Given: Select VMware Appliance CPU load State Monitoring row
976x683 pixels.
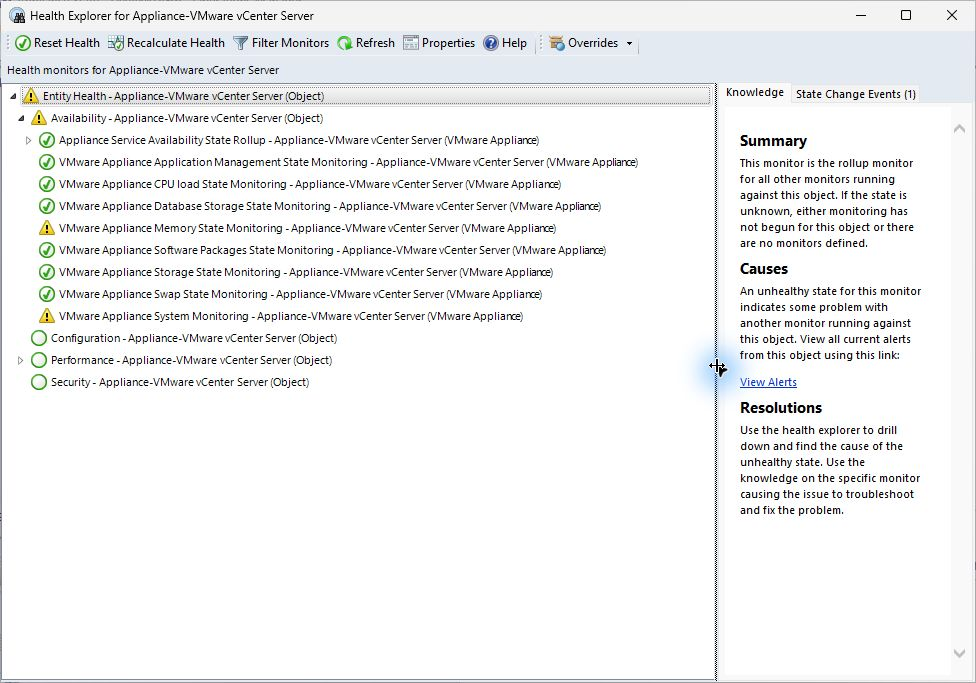Looking at the screenshot, I should pyautogui.click(x=310, y=184).
